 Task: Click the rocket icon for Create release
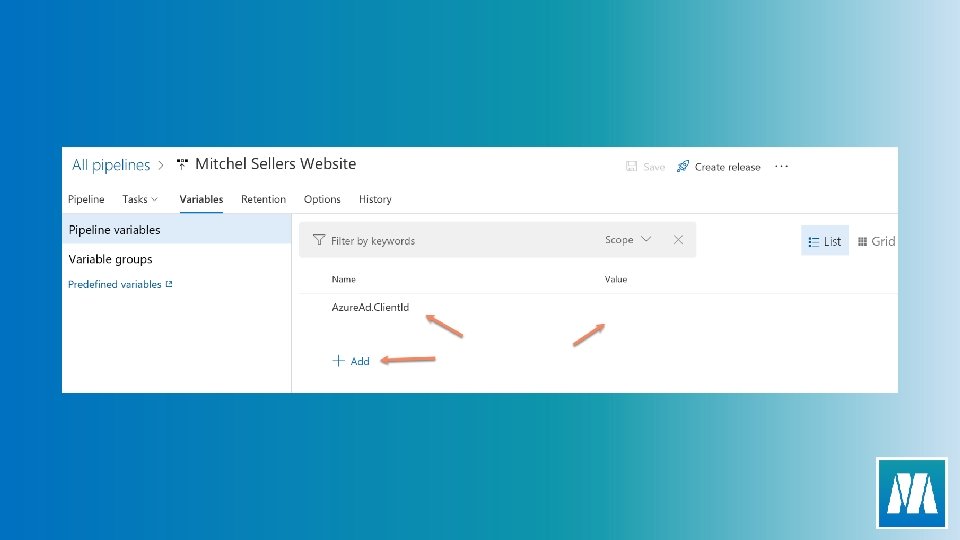click(x=683, y=166)
